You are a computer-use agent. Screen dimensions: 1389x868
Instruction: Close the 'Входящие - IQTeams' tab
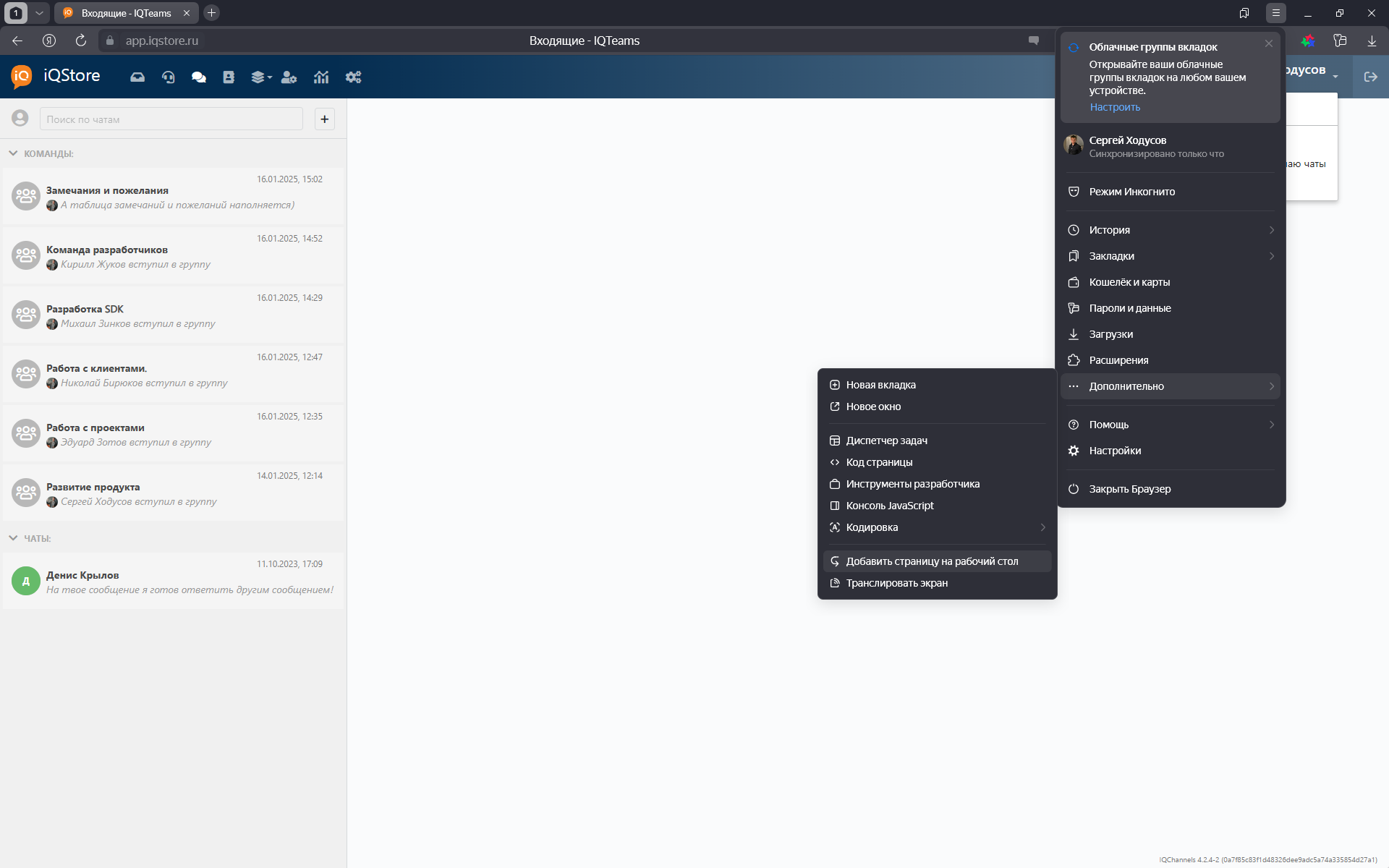click(187, 13)
